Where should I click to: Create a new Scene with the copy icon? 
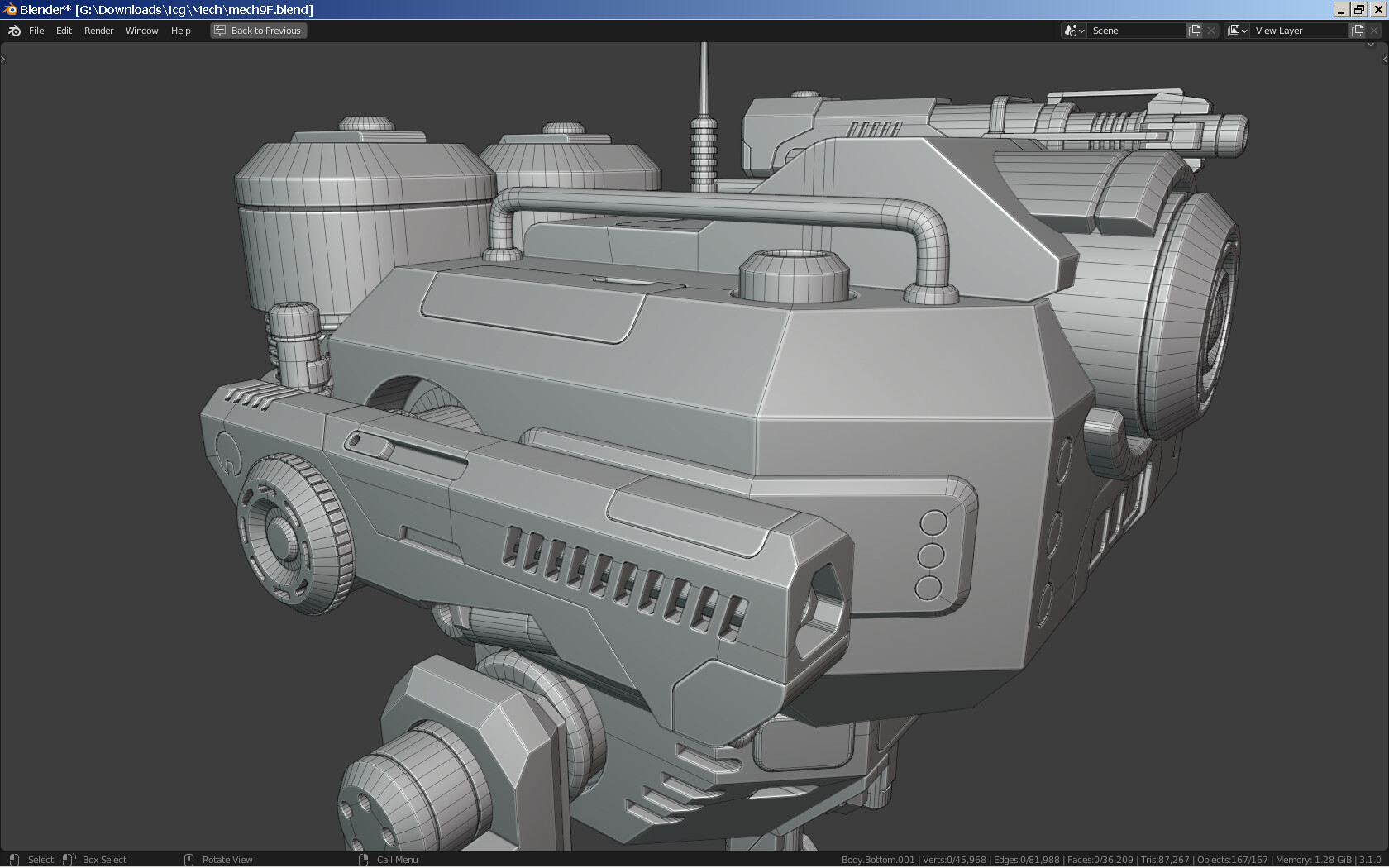1195,31
